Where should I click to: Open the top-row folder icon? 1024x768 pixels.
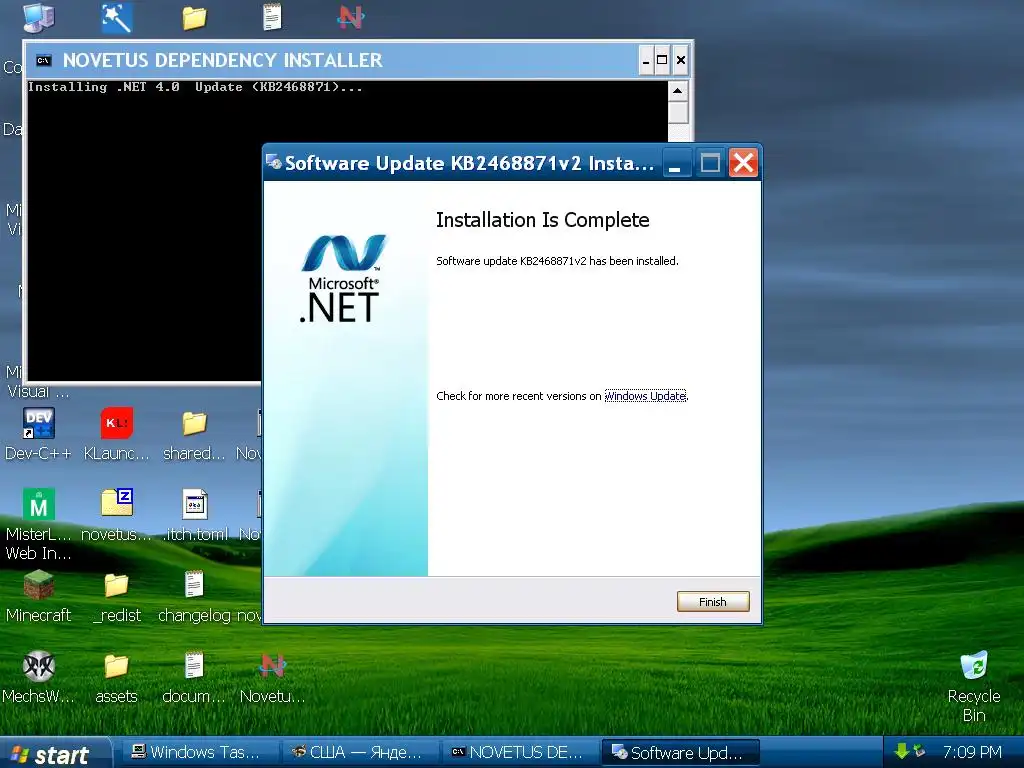pos(194,18)
